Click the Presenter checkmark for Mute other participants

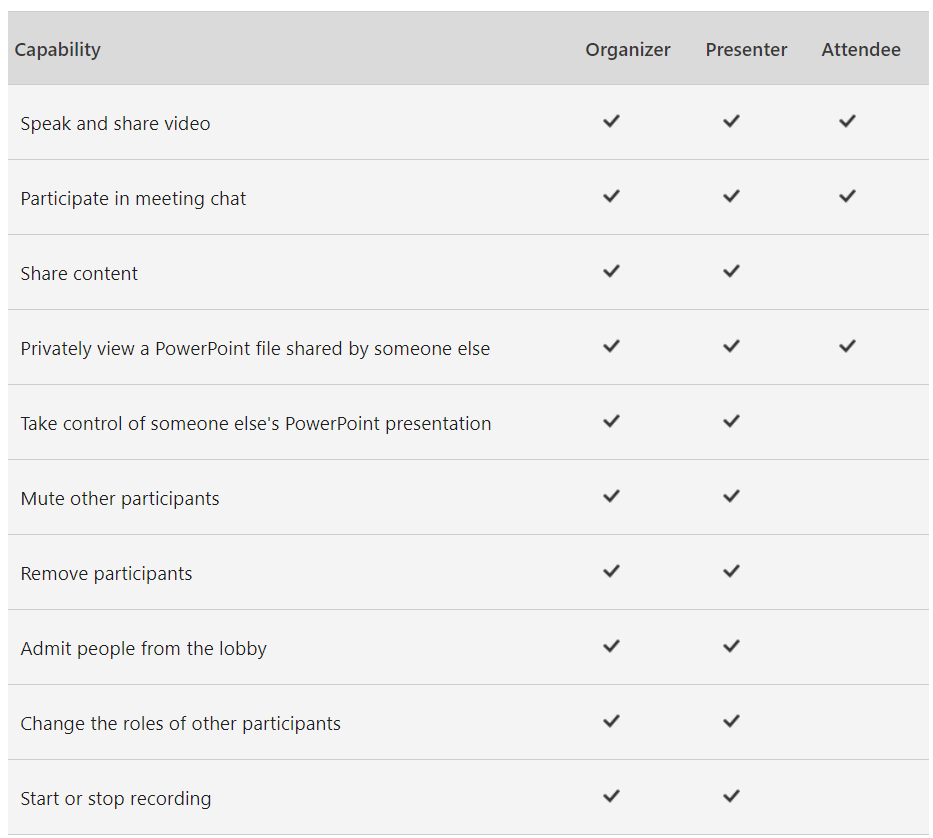tap(731, 496)
